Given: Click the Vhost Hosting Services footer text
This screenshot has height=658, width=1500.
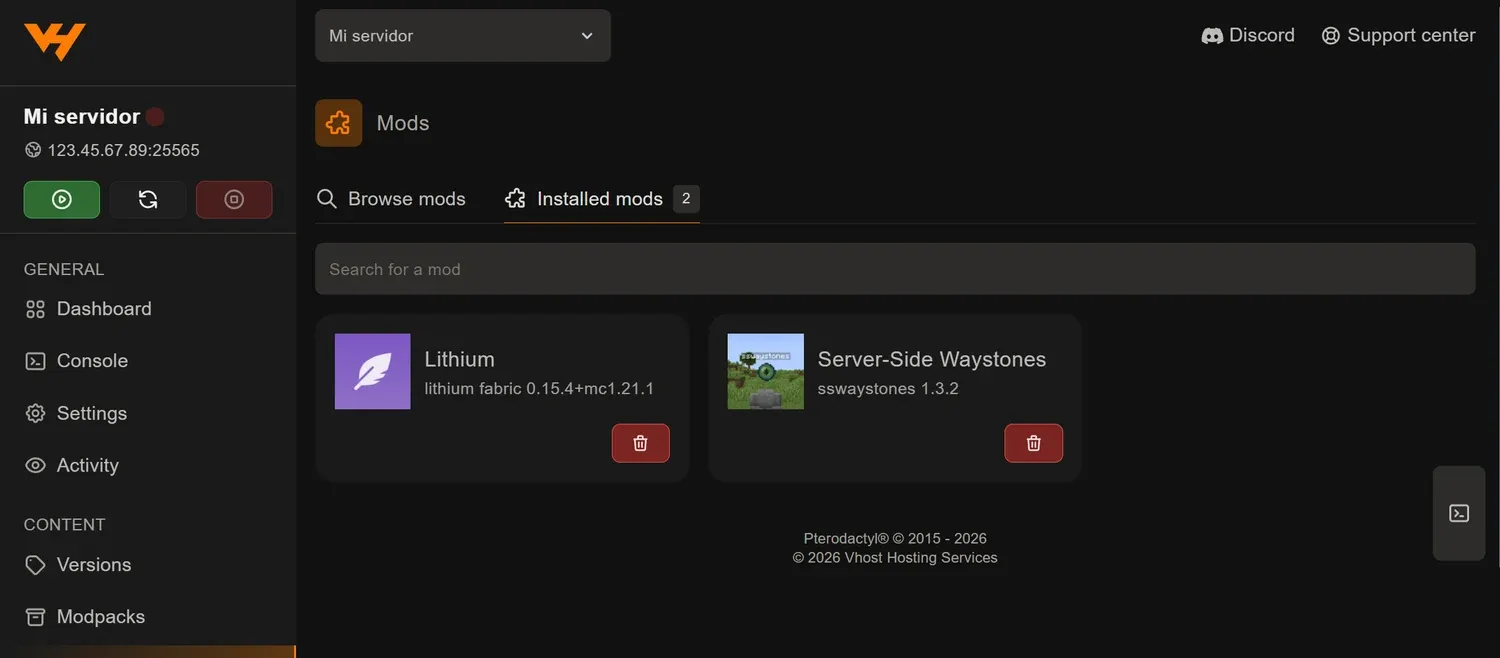Looking at the screenshot, I should (x=895, y=557).
